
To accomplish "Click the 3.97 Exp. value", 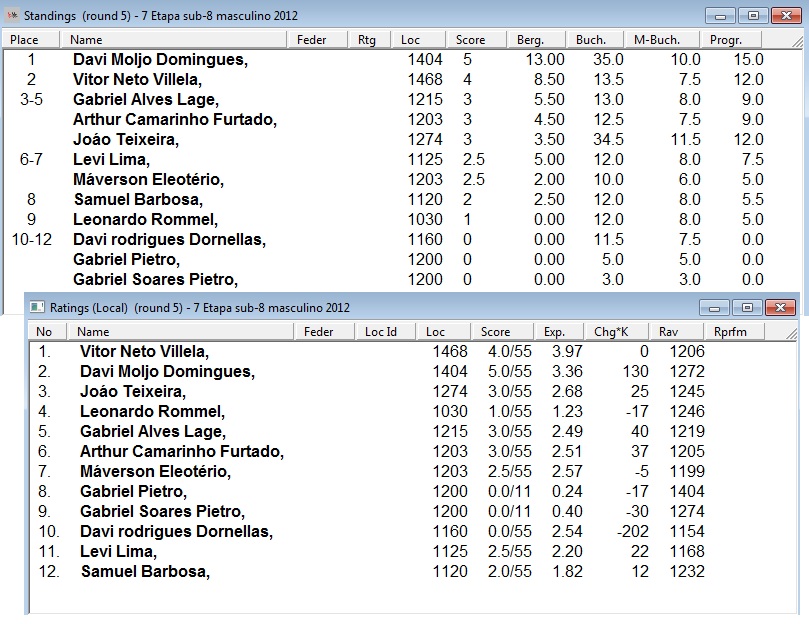I will click(x=567, y=351).
